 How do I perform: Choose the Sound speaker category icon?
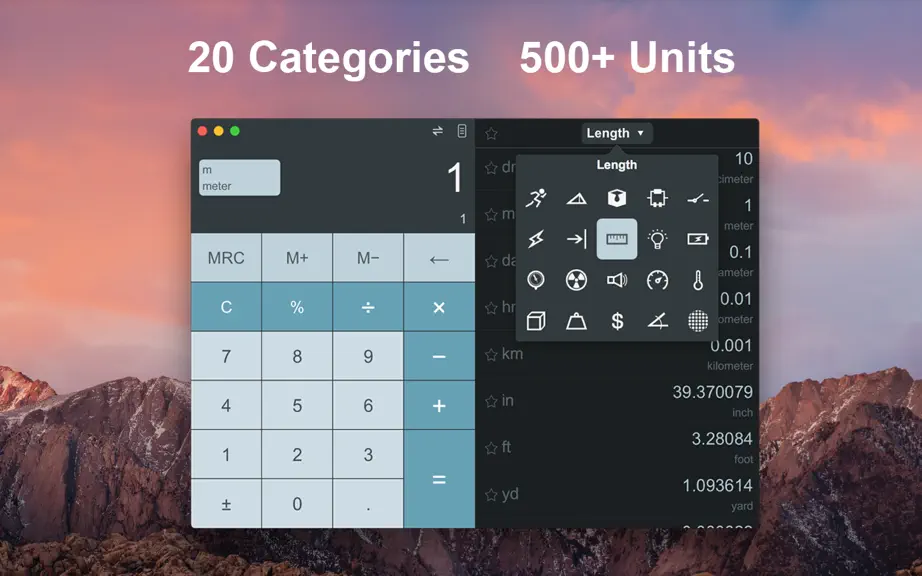pos(617,280)
